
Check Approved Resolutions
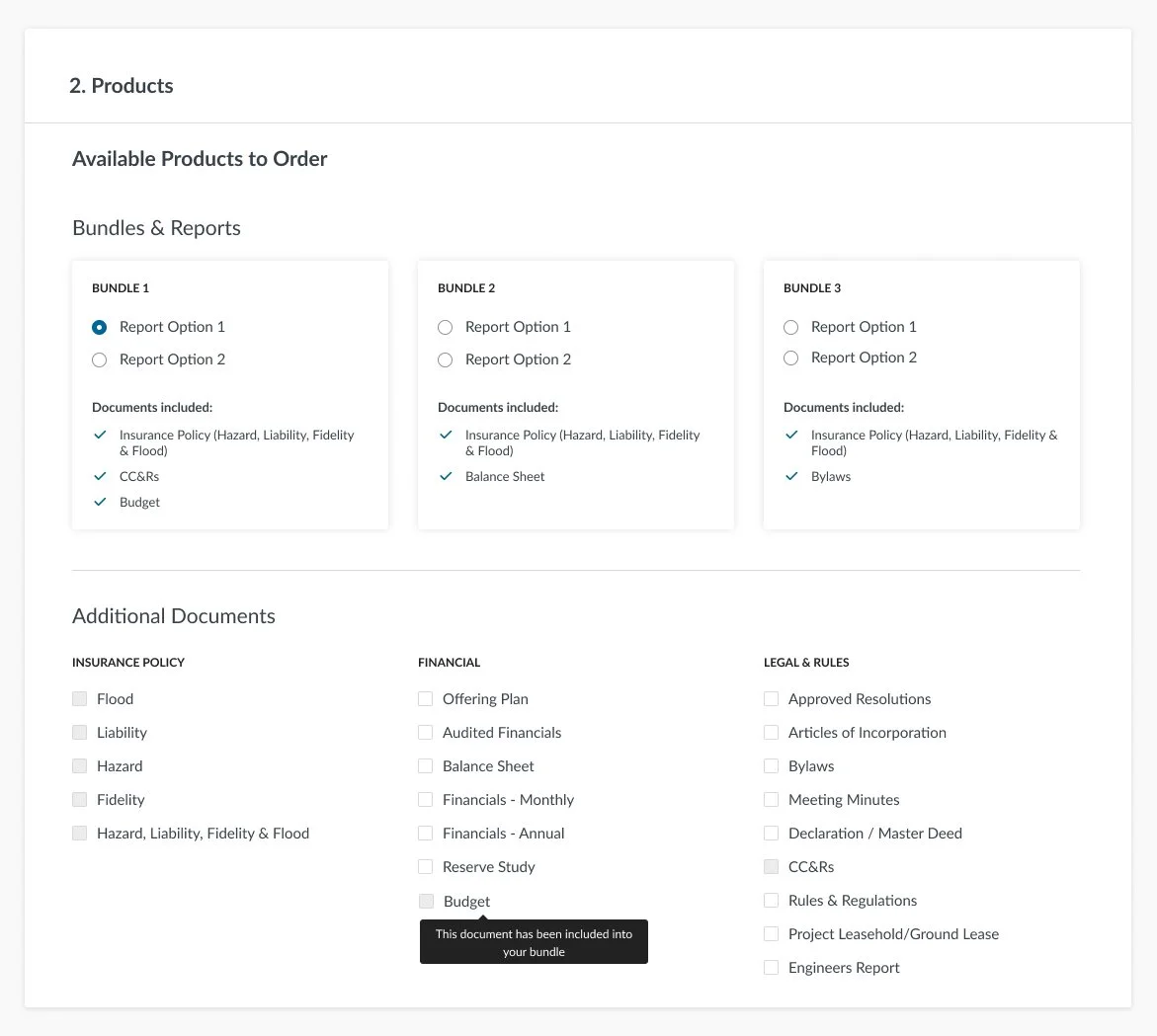(x=771, y=699)
